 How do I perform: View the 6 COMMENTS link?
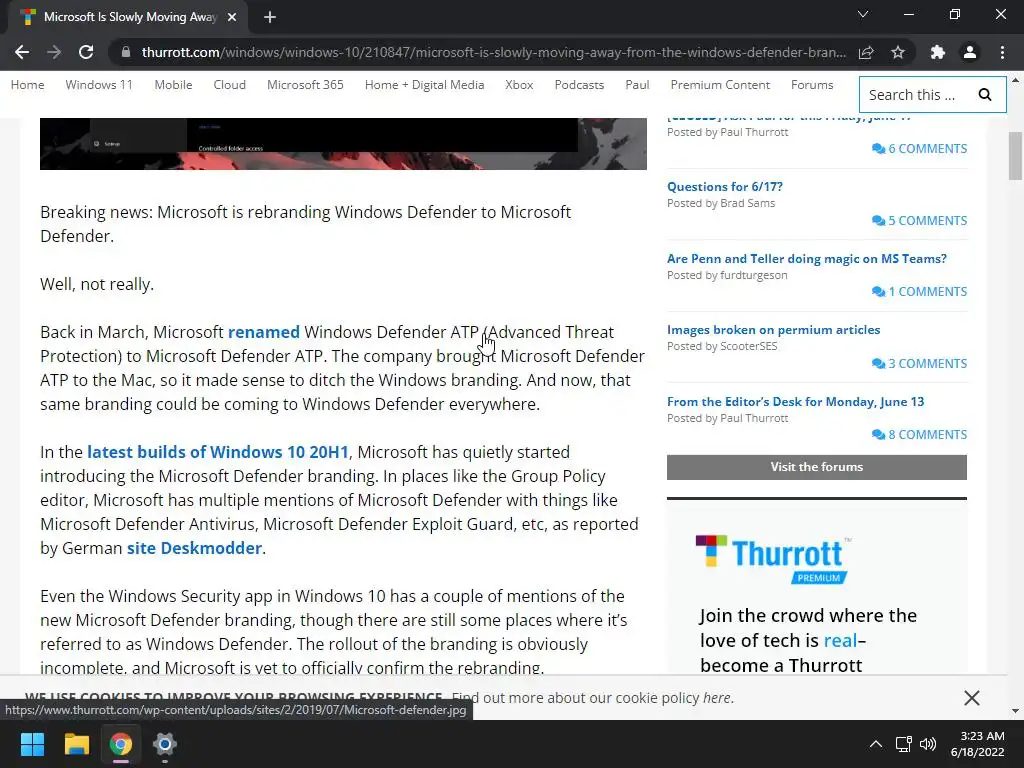920,149
